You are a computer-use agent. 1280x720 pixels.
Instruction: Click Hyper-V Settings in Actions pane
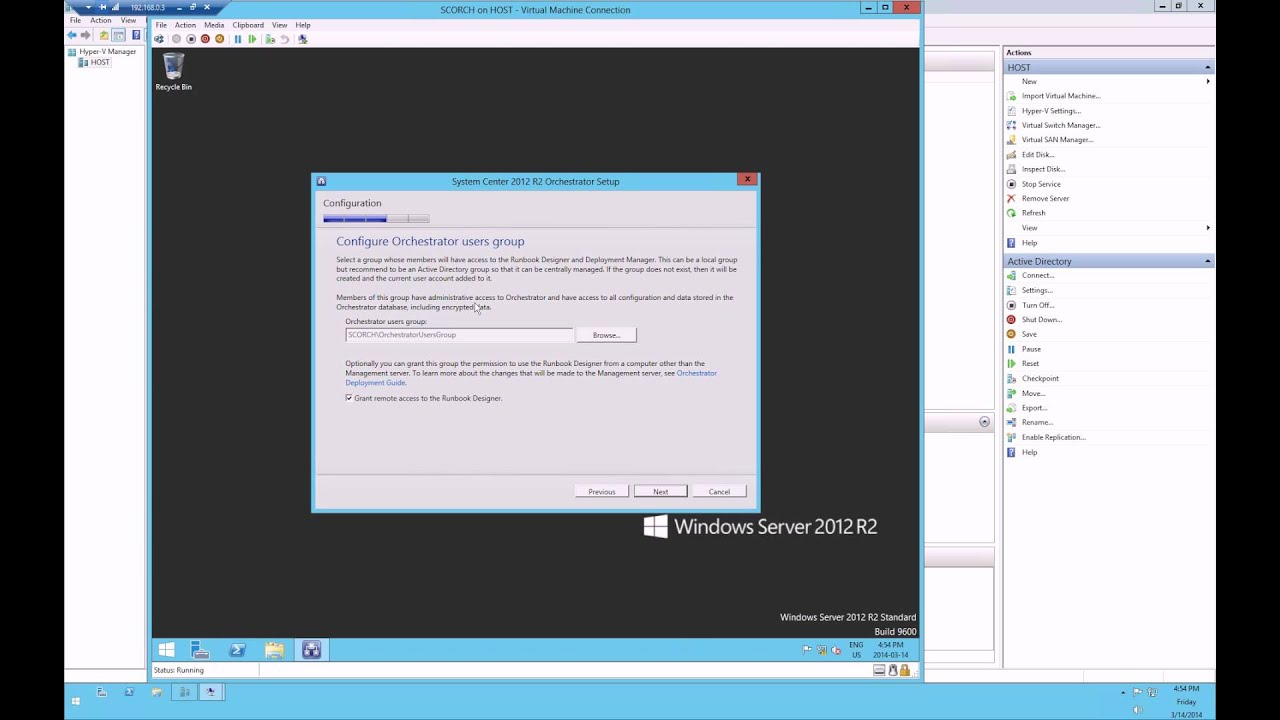[1051, 111]
